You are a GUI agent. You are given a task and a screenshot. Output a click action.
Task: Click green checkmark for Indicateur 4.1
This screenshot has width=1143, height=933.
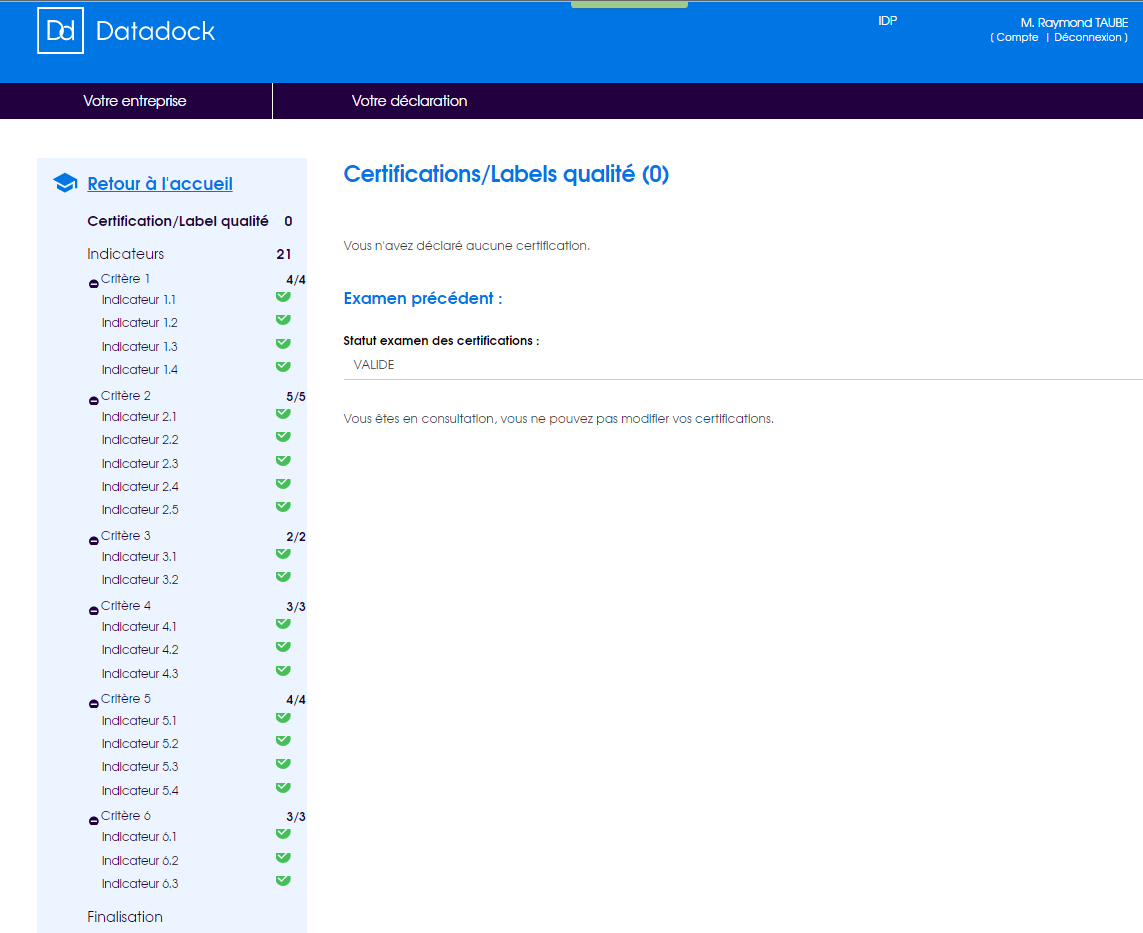pos(283,624)
